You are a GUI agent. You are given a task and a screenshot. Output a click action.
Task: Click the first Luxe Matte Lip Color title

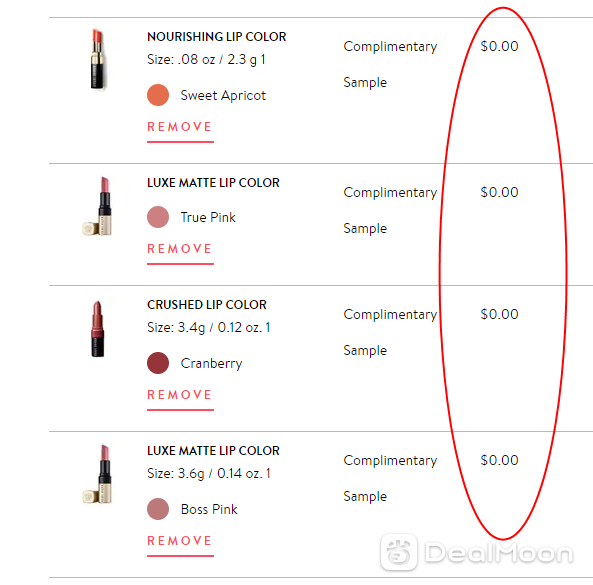coord(213,183)
